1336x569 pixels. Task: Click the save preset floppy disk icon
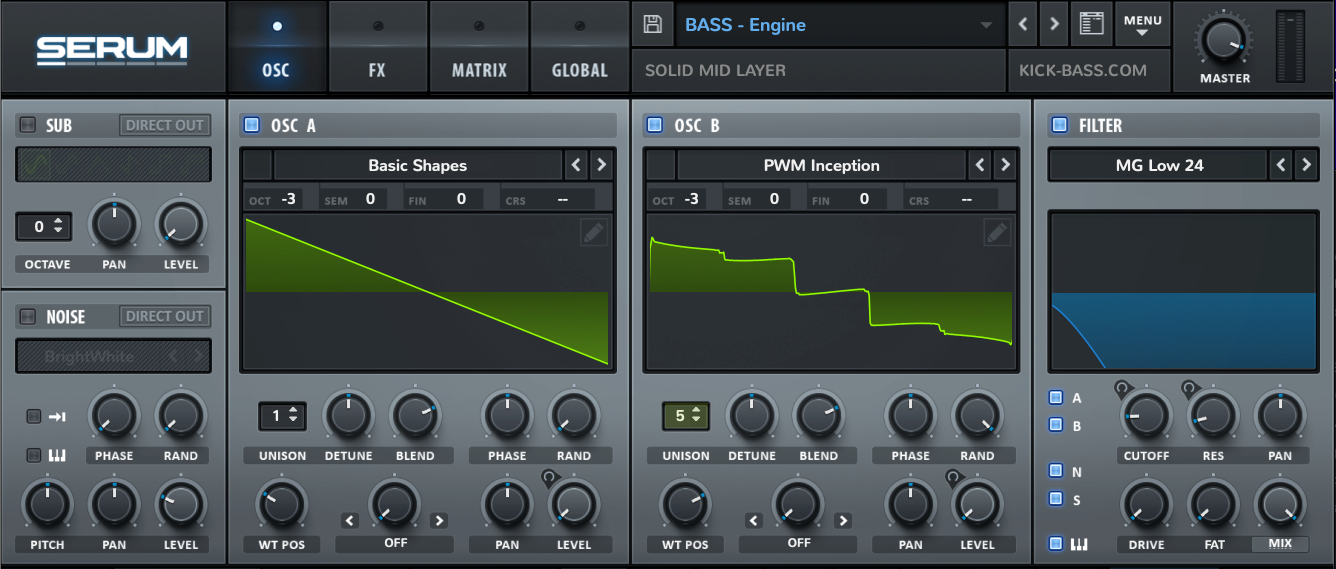click(652, 25)
